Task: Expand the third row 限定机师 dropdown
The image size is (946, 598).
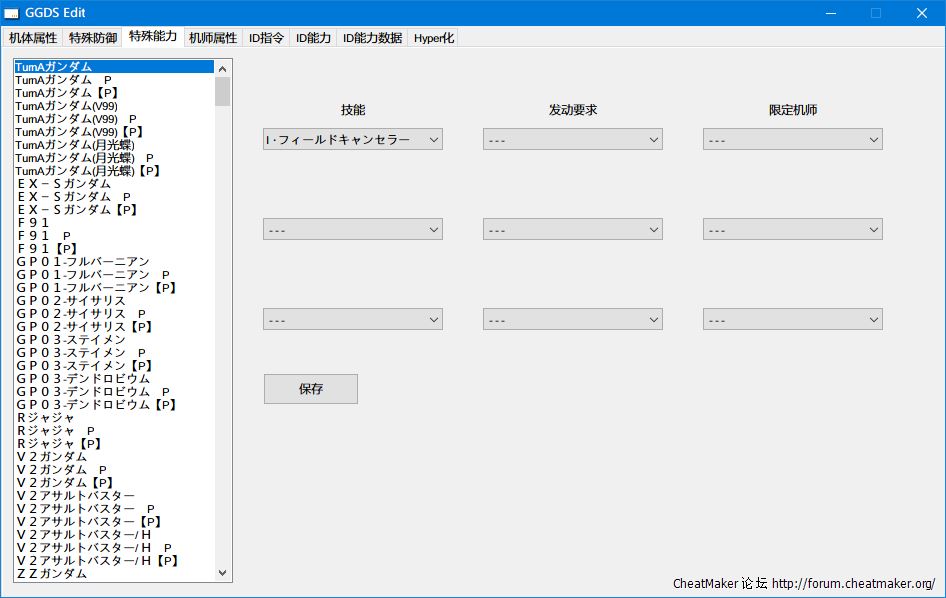Action: pos(792,320)
